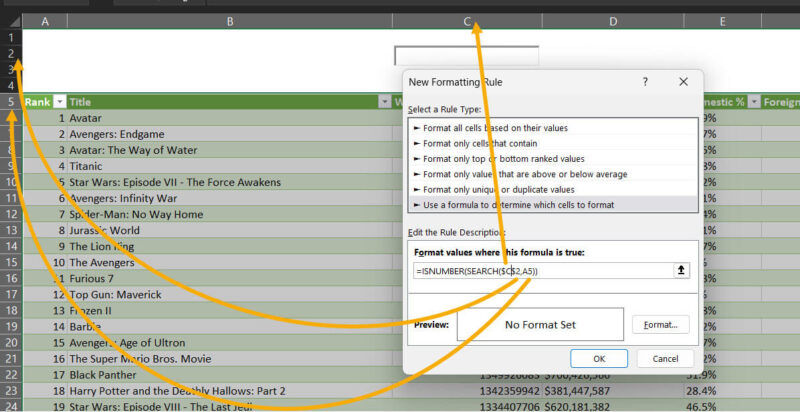Click 'Star Wars: Episode VIII - The Last Jedi'

[230, 407]
